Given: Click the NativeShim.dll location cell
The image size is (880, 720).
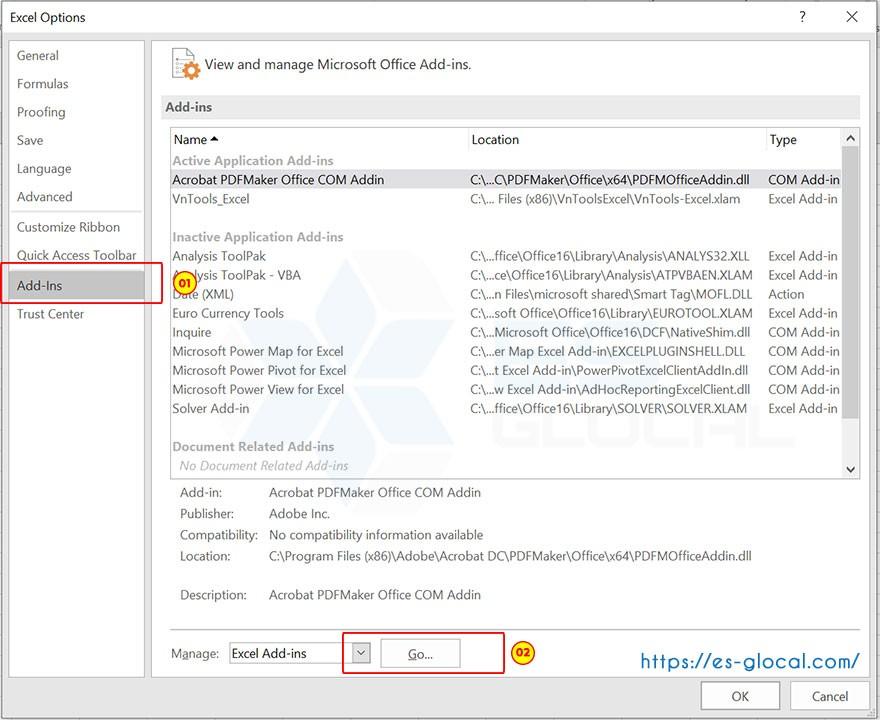Looking at the screenshot, I should [x=610, y=333].
